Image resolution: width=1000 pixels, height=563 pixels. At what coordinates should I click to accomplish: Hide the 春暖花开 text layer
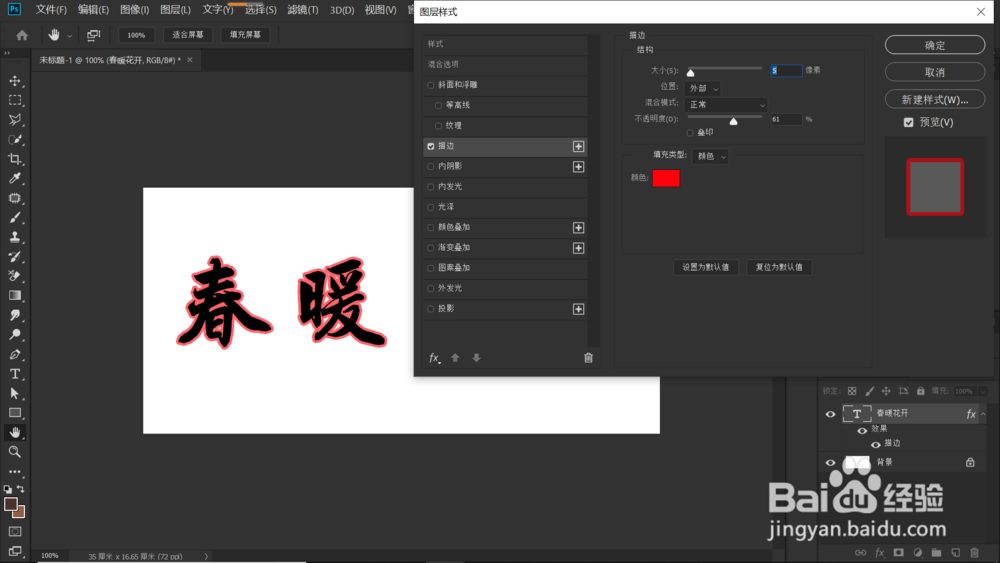tap(830, 414)
